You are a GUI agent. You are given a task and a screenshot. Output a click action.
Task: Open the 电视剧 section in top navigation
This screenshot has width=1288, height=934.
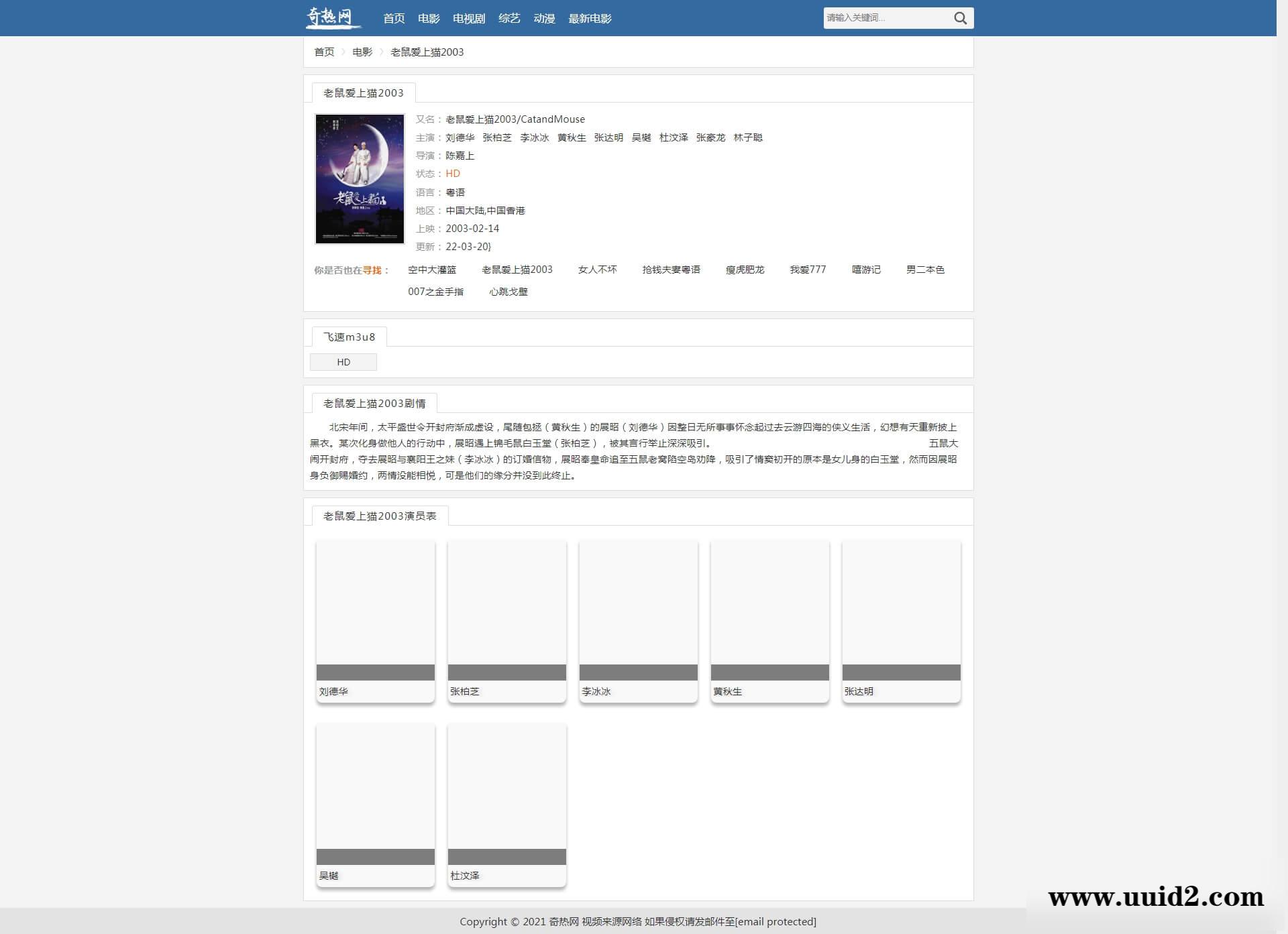coord(468,18)
